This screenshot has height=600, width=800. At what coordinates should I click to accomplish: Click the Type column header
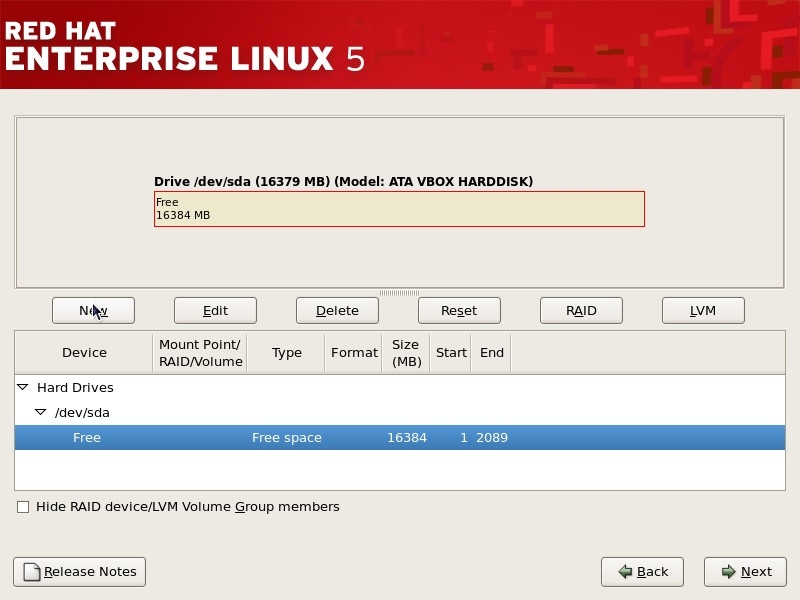[x=286, y=353]
